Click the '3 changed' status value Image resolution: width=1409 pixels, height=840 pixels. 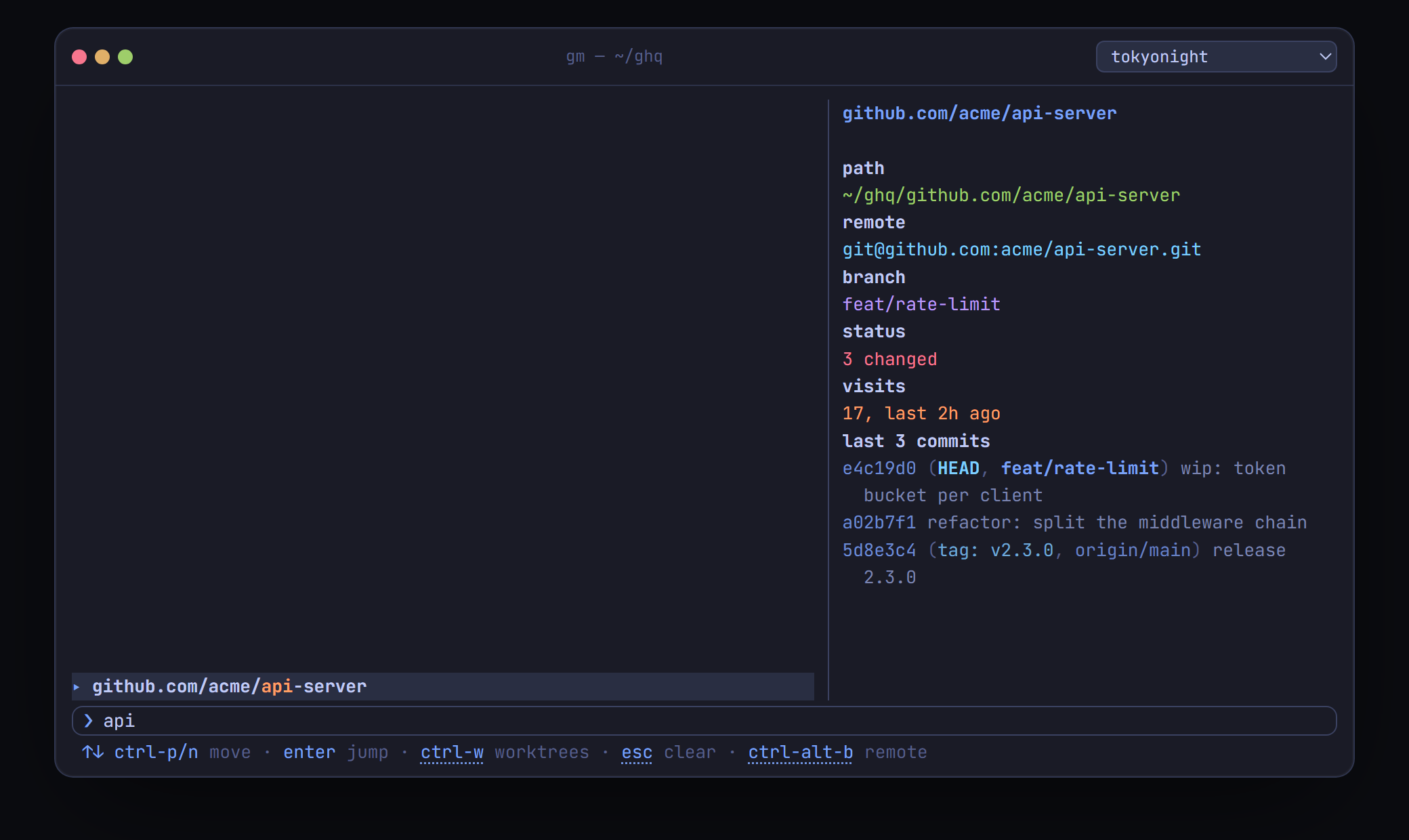tap(889, 359)
